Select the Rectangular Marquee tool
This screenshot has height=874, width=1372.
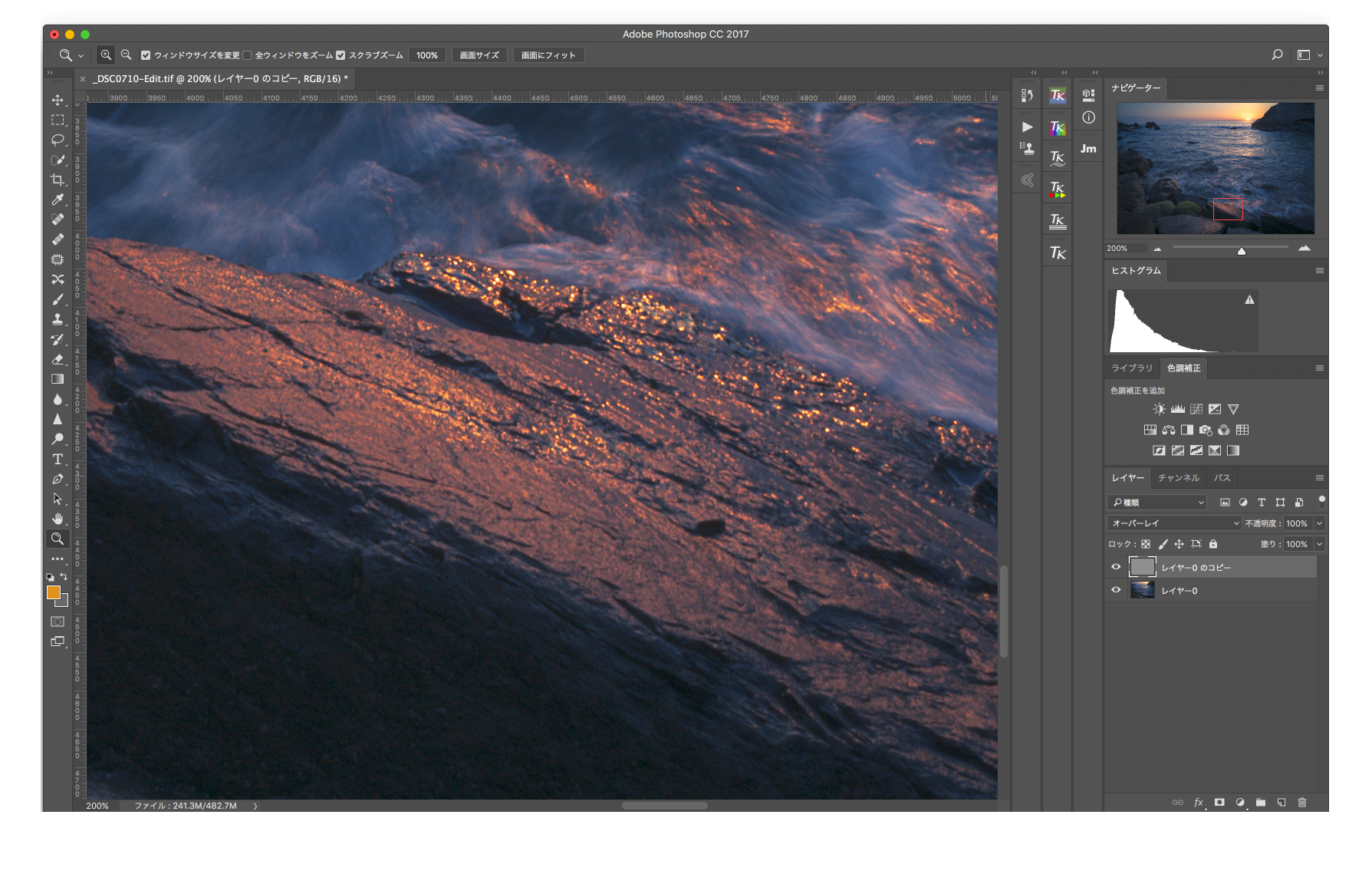click(58, 120)
